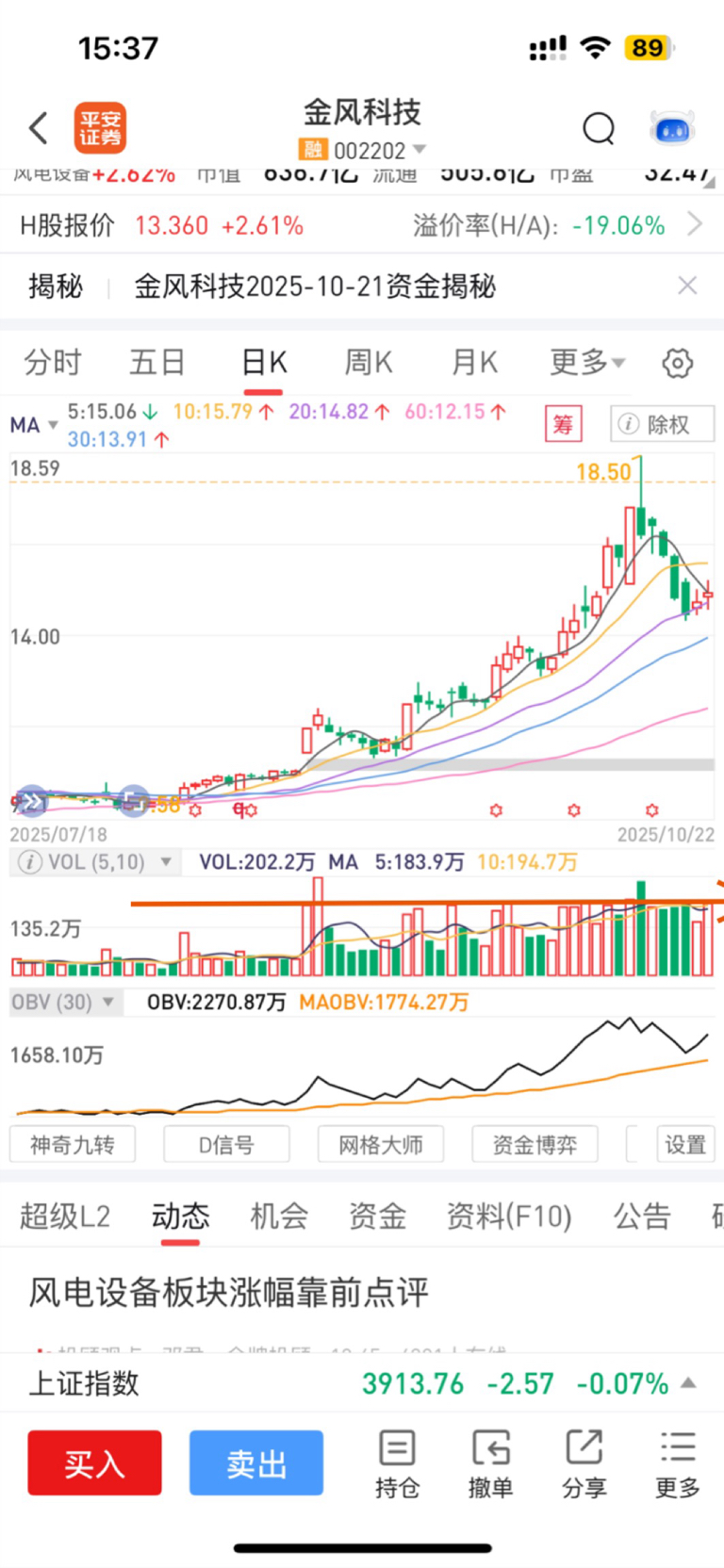Viewport: 724px width, 1568px height.
Task: Expand stock code 002202 dropdown
Action: click(x=420, y=150)
